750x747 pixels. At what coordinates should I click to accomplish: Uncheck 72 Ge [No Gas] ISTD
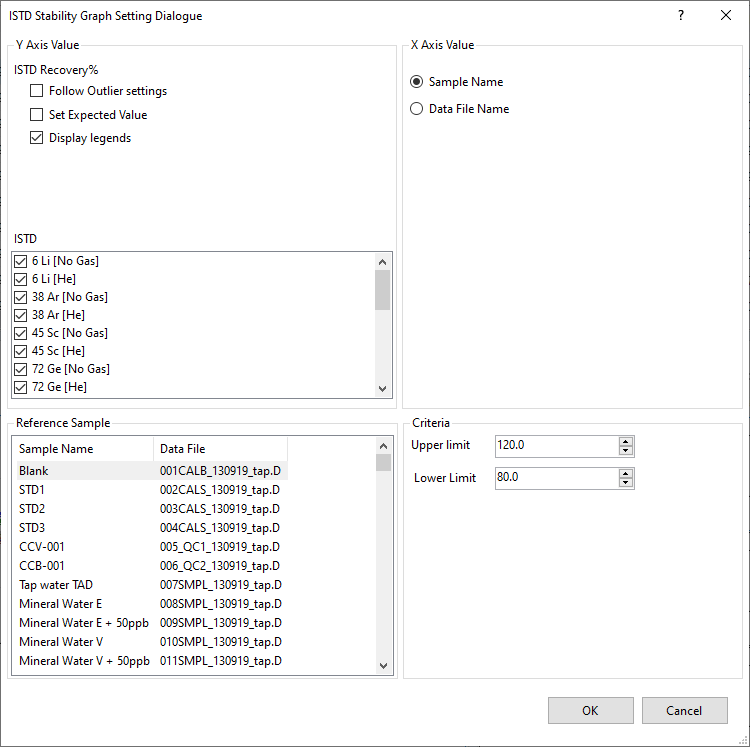click(x=20, y=369)
